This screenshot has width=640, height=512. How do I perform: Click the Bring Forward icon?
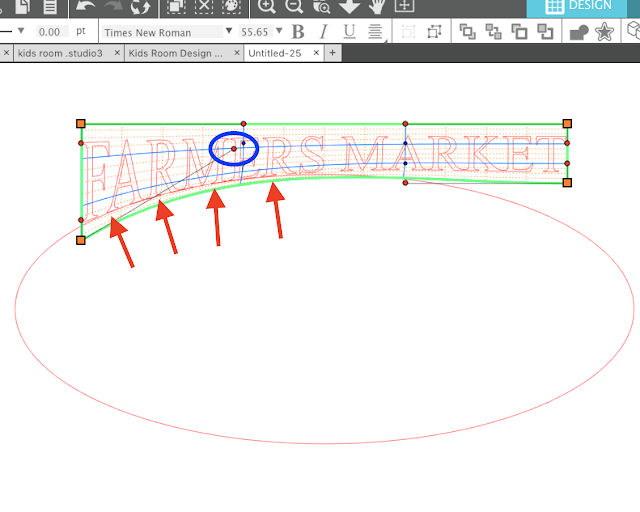coord(519,32)
